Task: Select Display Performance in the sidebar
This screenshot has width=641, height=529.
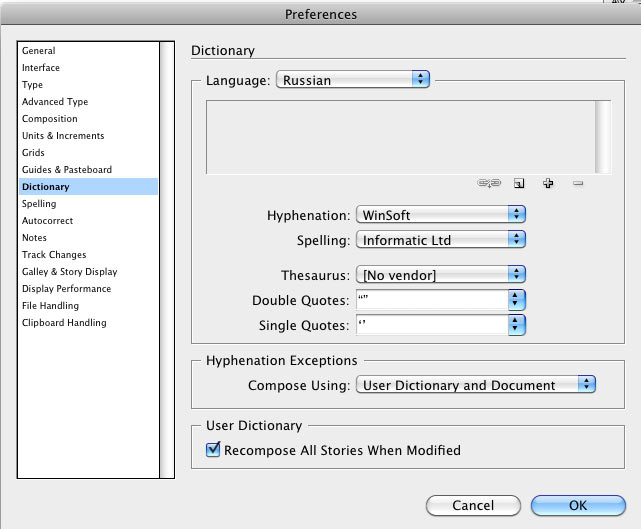Action: [x=66, y=289]
